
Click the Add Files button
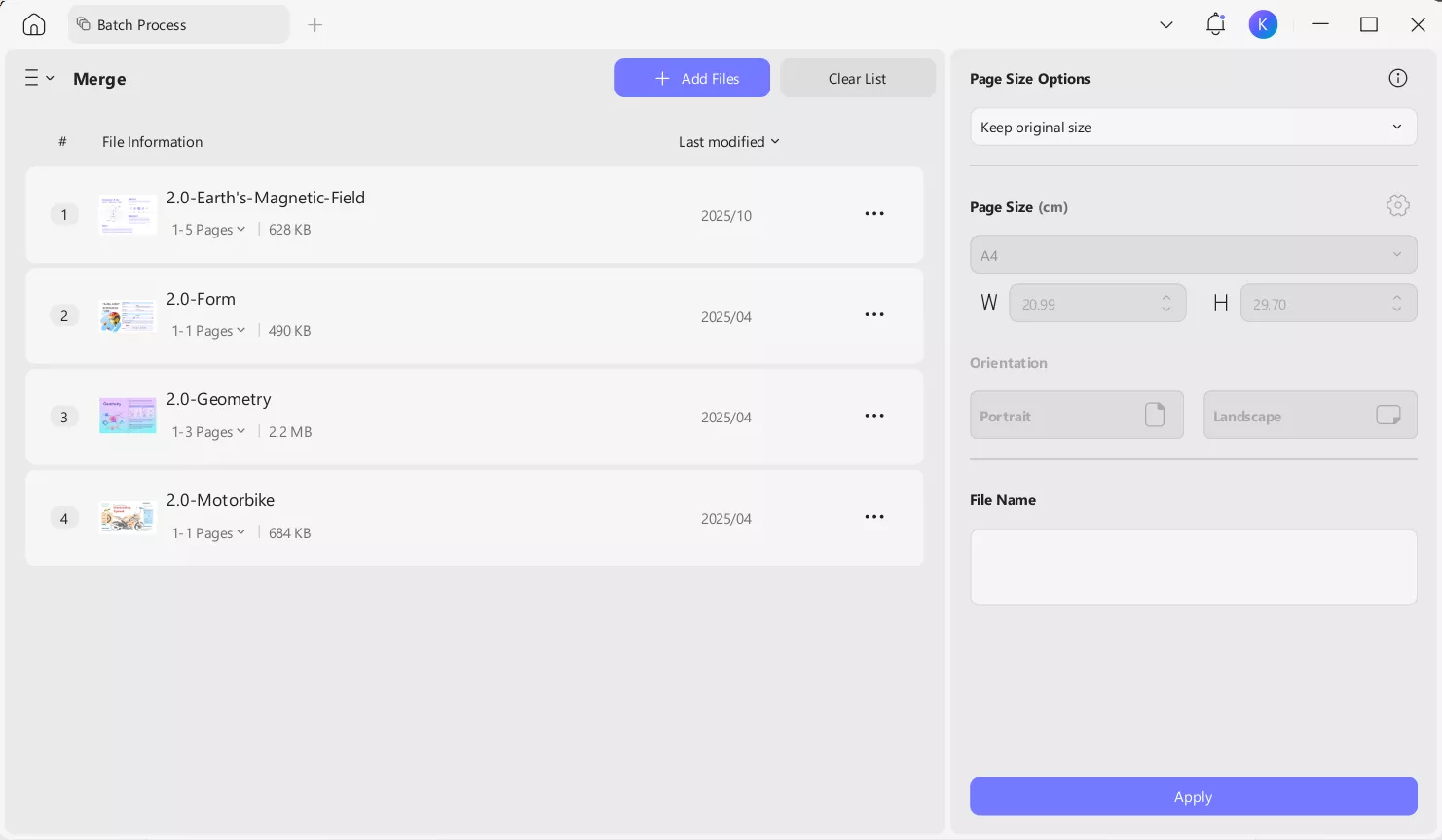(x=691, y=78)
